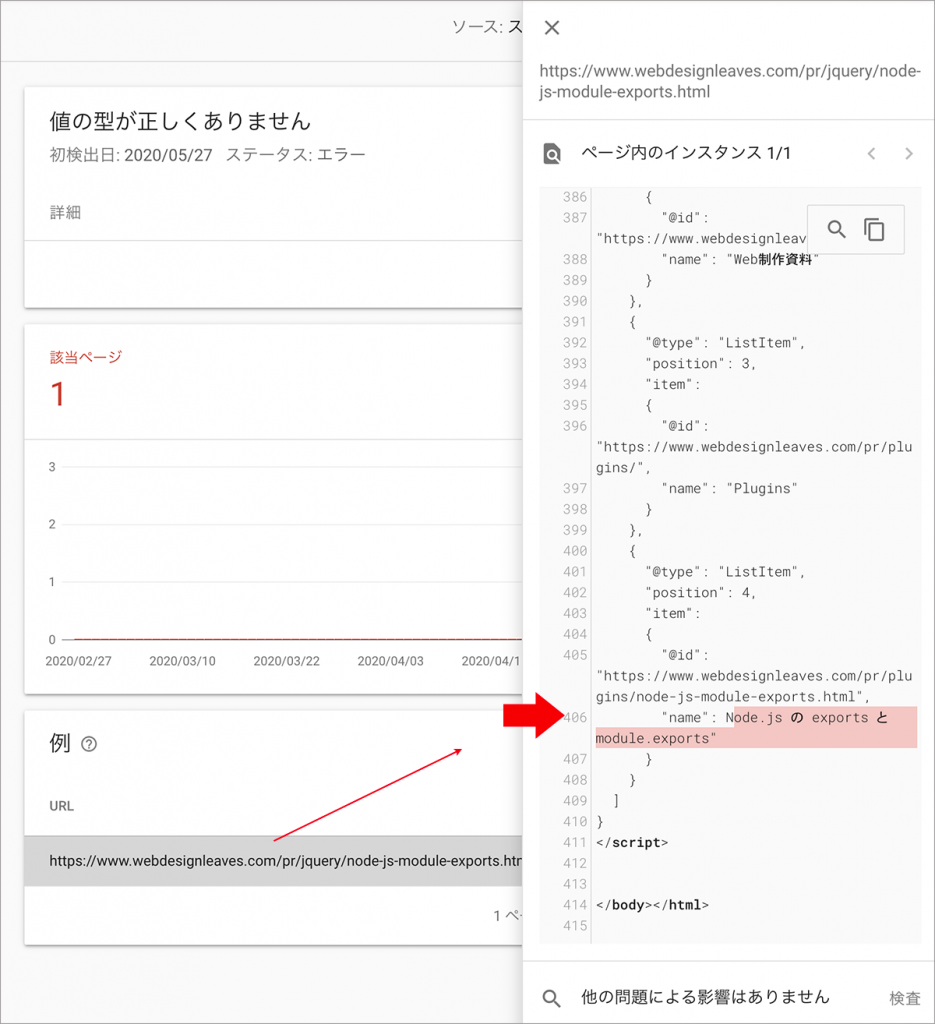Click the page instance inspect icon
The width and height of the screenshot is (935, 1024).
click(x=552, y=154)
